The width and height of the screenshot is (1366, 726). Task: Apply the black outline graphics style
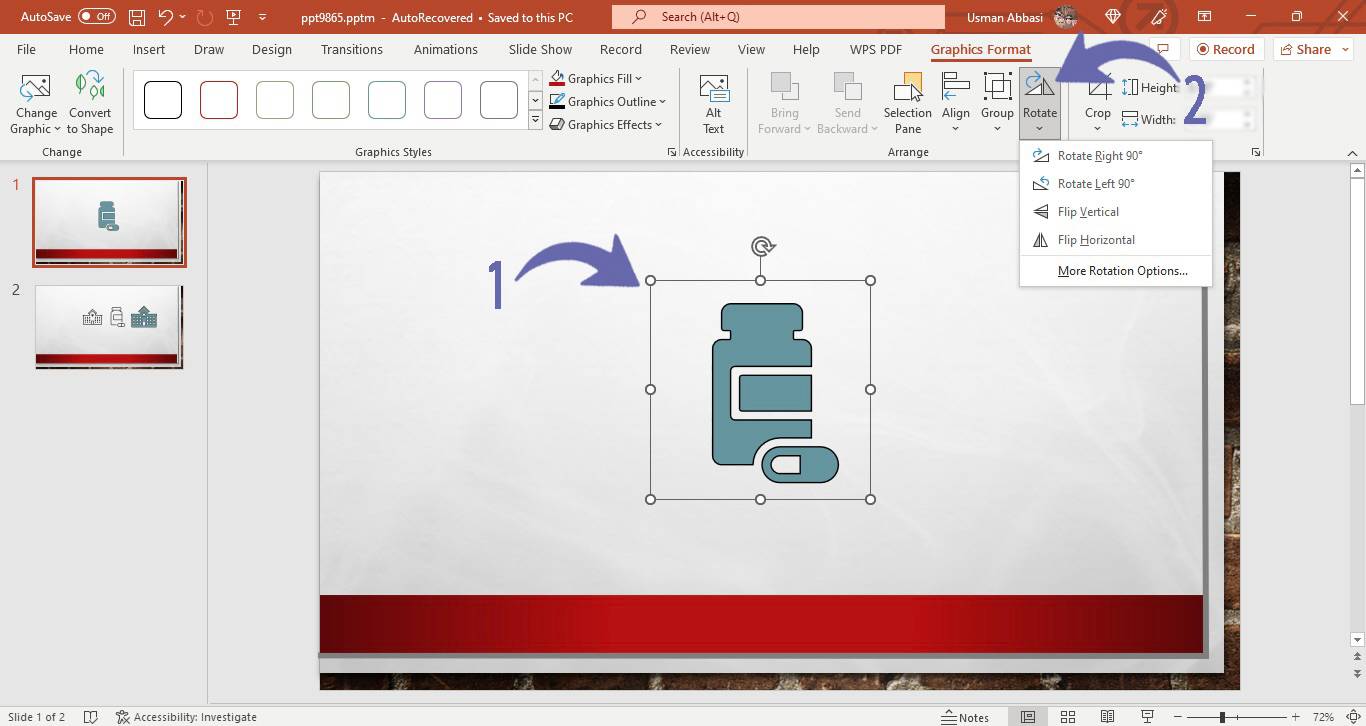point(163,100)
